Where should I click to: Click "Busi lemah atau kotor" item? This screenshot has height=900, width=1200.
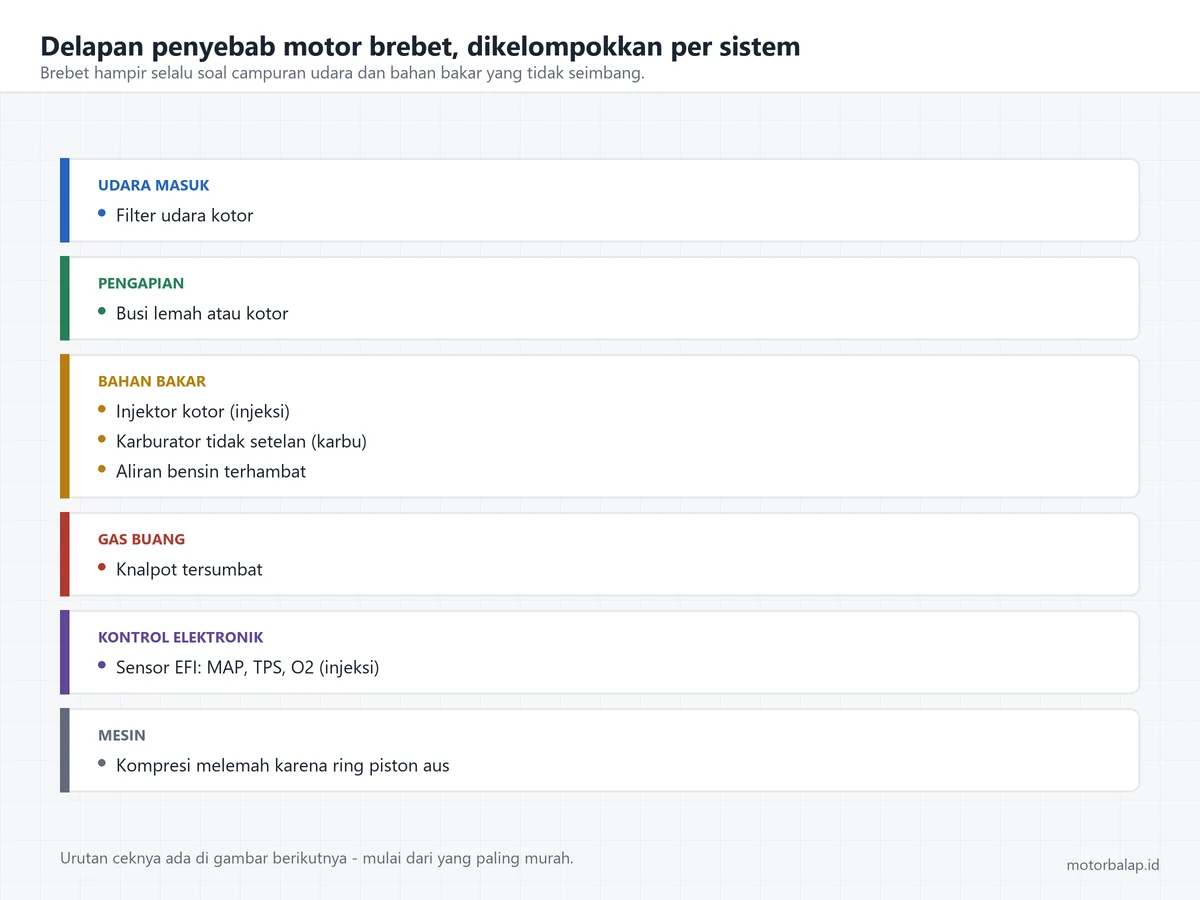[x=202, y=313]
